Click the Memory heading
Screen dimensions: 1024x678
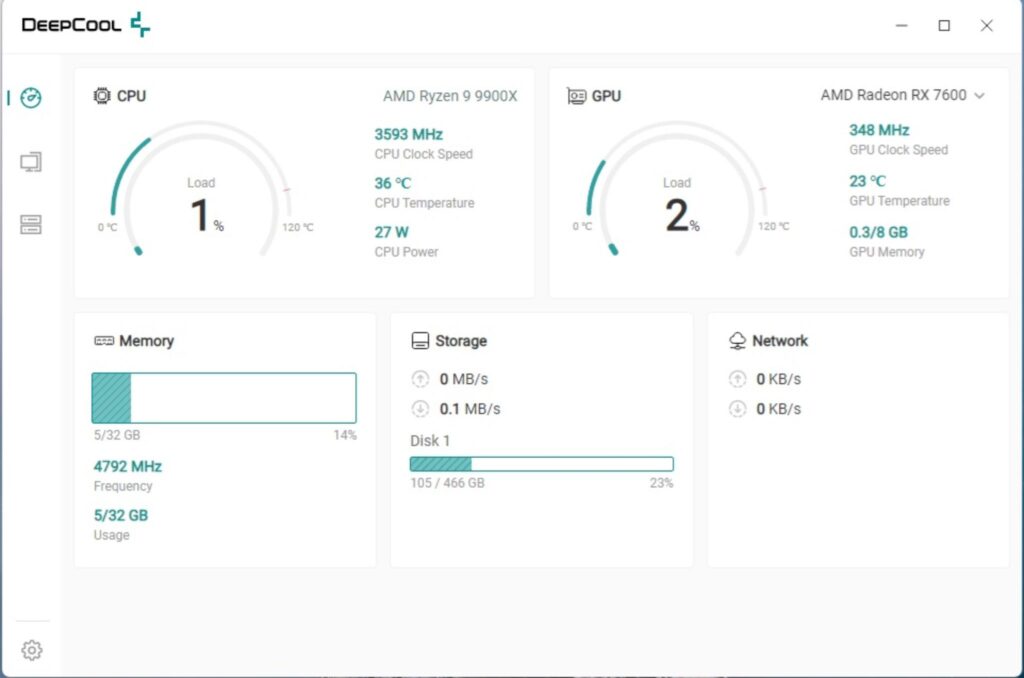(x=146, y=341)
